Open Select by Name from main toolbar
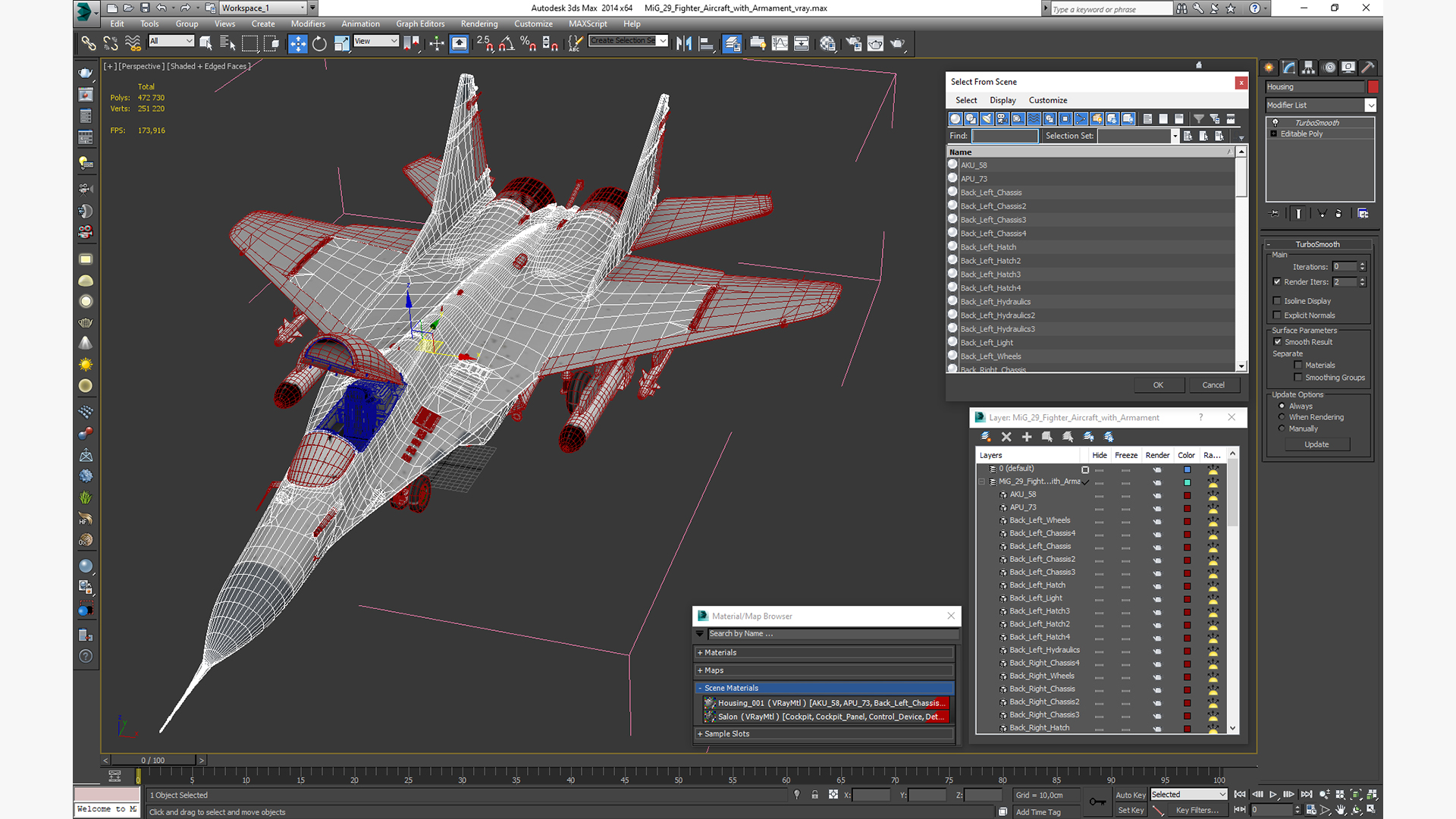Viewport: 1456px width, 819px height. (x=227, y=44)
